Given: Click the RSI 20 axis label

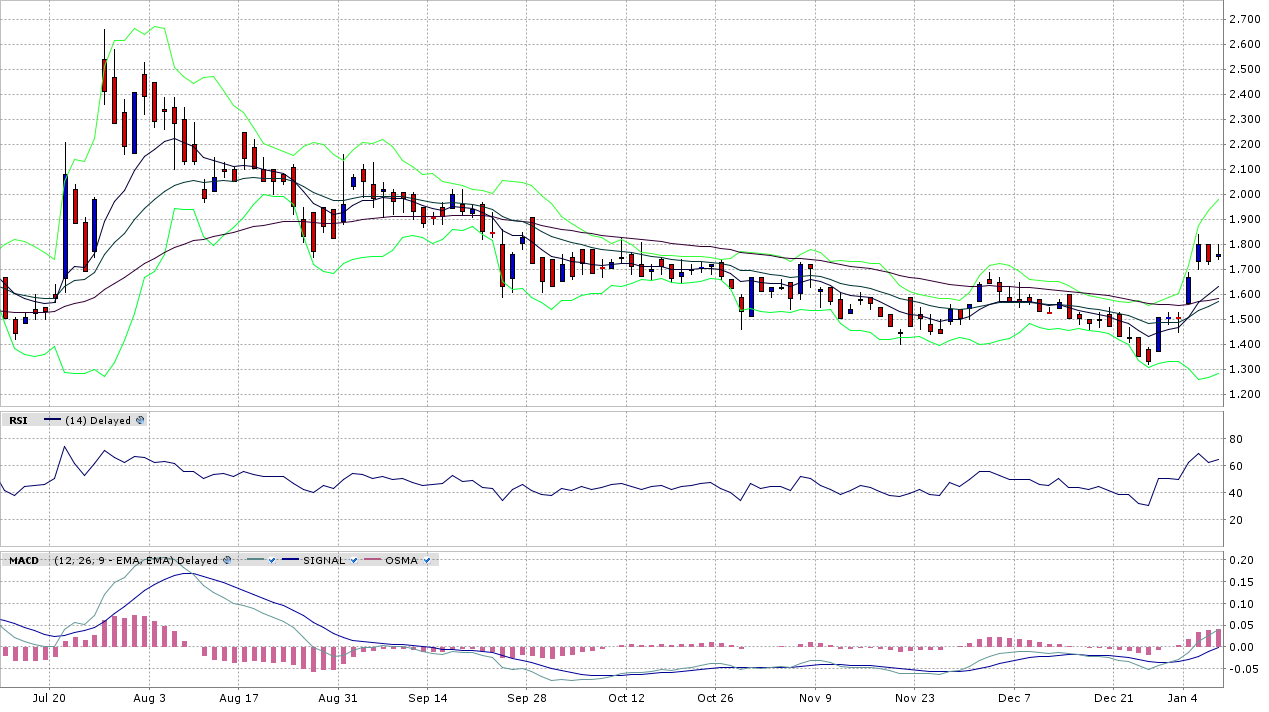Looking at the screenshot, I should click(1236, 520).
